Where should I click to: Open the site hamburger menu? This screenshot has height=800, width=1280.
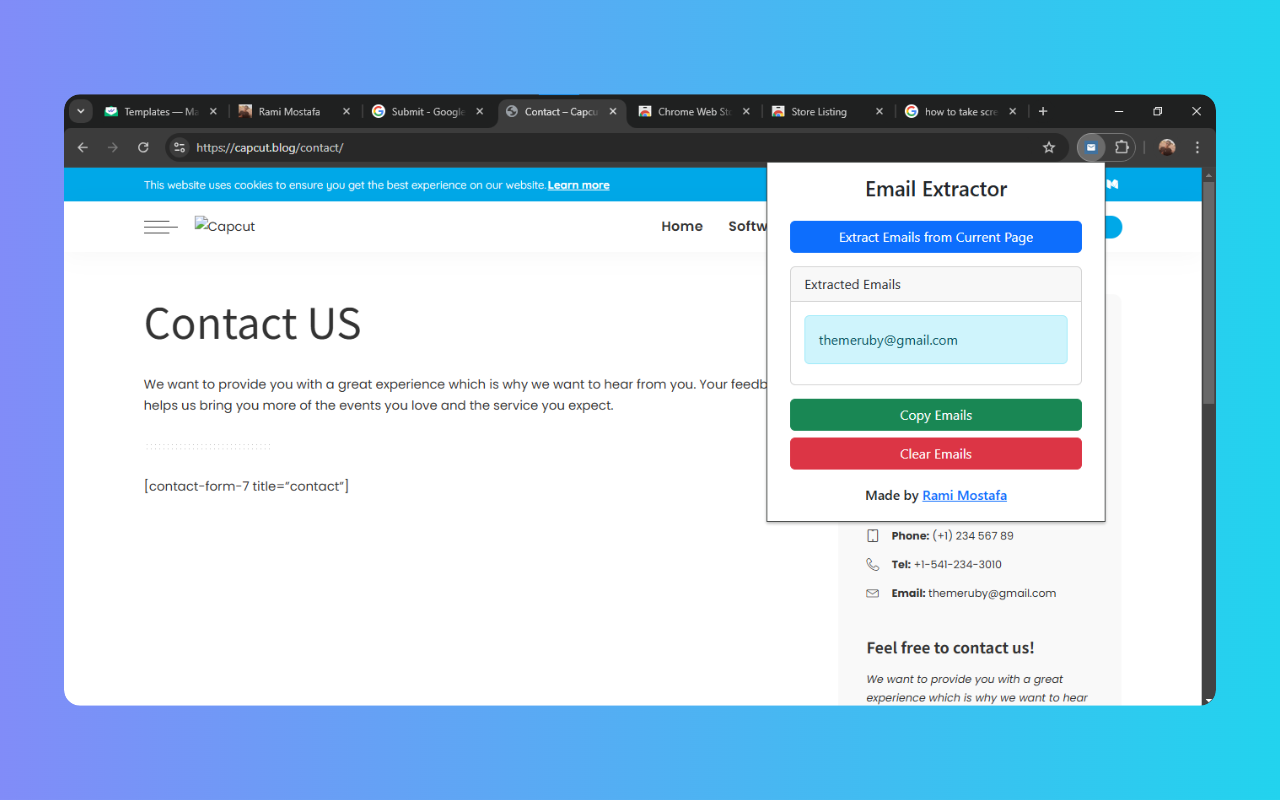pos(160,226)
